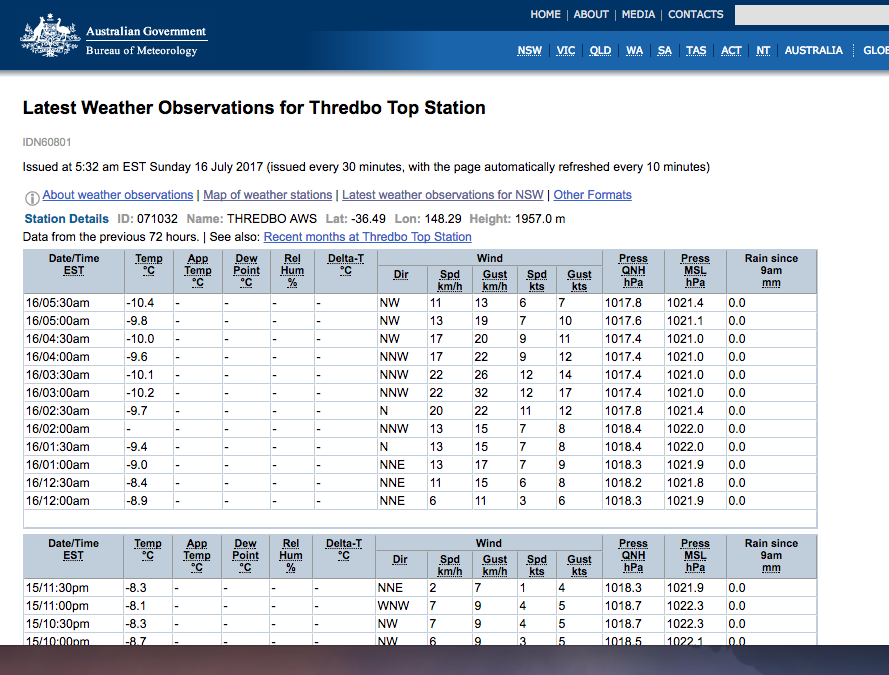Click the Rel Hum % column header
The width and height of the screenshot is (889, 675).
click(x=291, y=270)
